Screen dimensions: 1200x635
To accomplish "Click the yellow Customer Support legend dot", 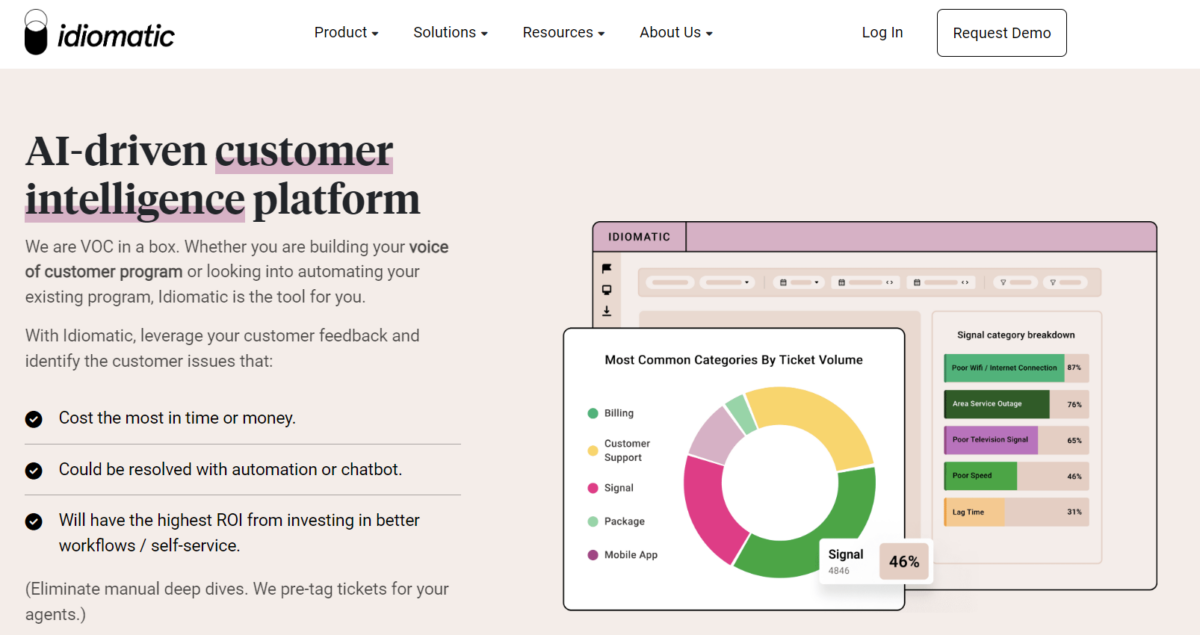I will coord(593,451).
